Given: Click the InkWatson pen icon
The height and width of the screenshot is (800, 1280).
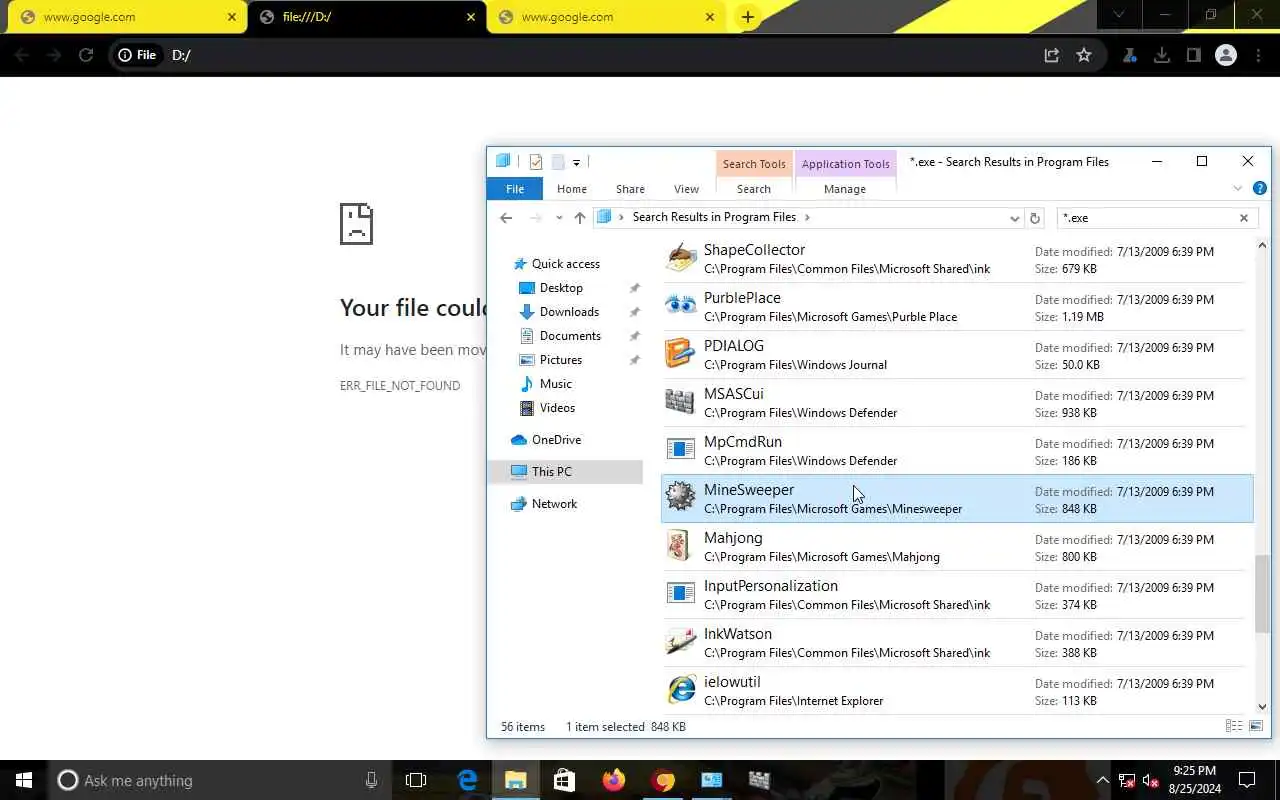Looking at the screenshot, I should 681,642.
